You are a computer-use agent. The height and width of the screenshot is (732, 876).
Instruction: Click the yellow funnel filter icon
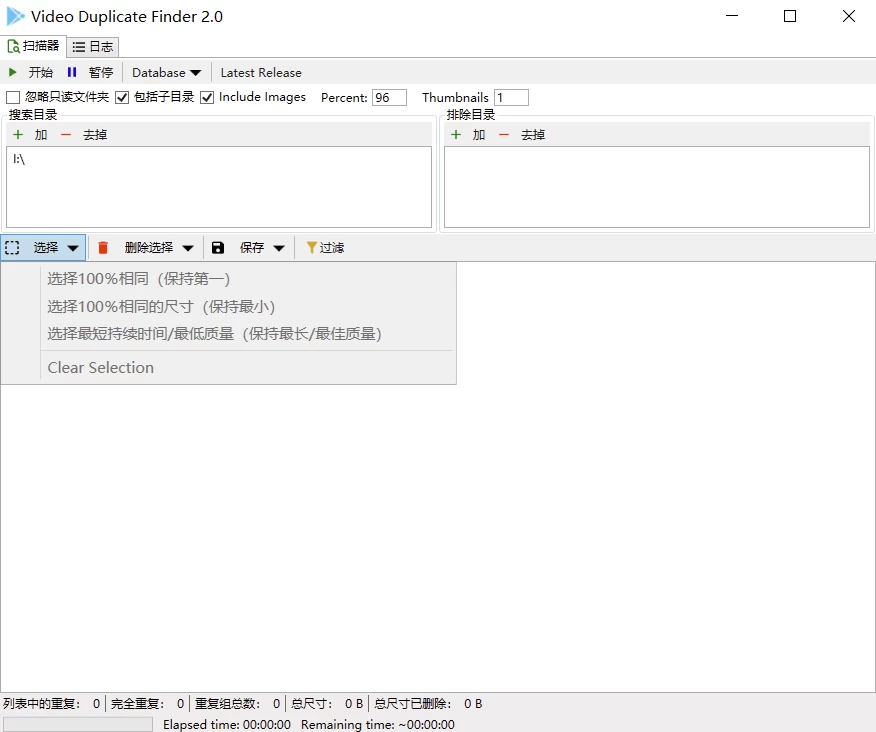(312, 248)
